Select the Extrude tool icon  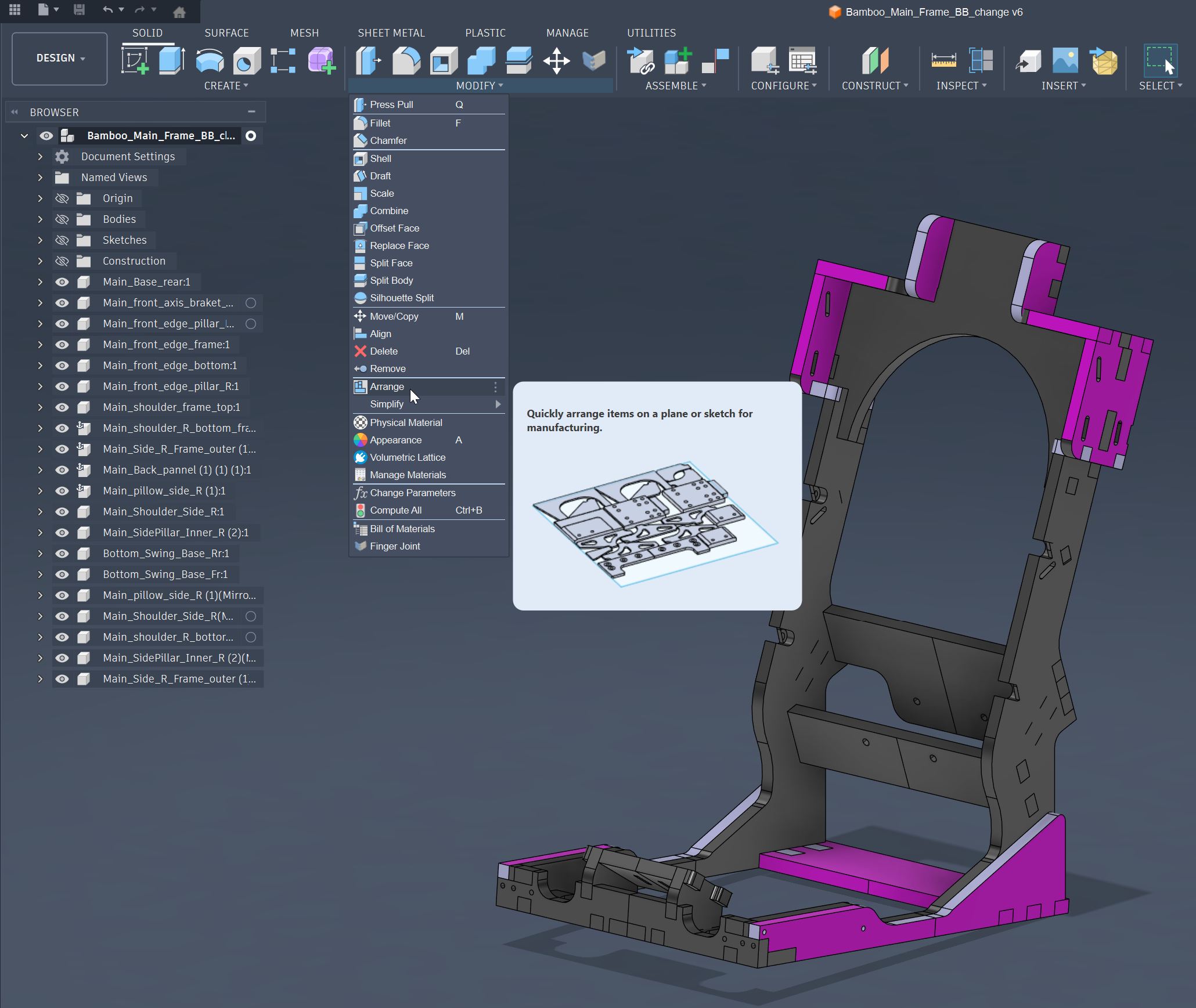172,60
